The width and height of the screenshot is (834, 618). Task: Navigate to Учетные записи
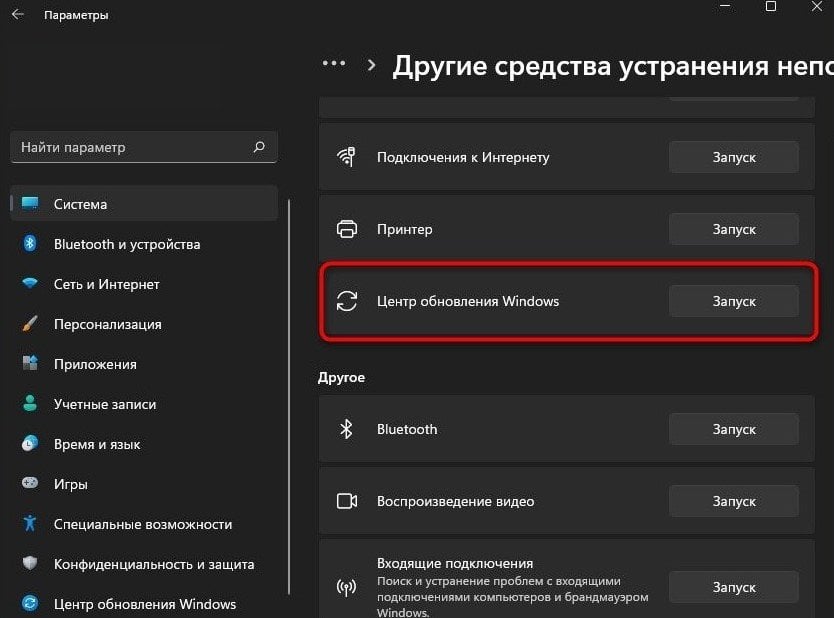click(x=144, y=404)
